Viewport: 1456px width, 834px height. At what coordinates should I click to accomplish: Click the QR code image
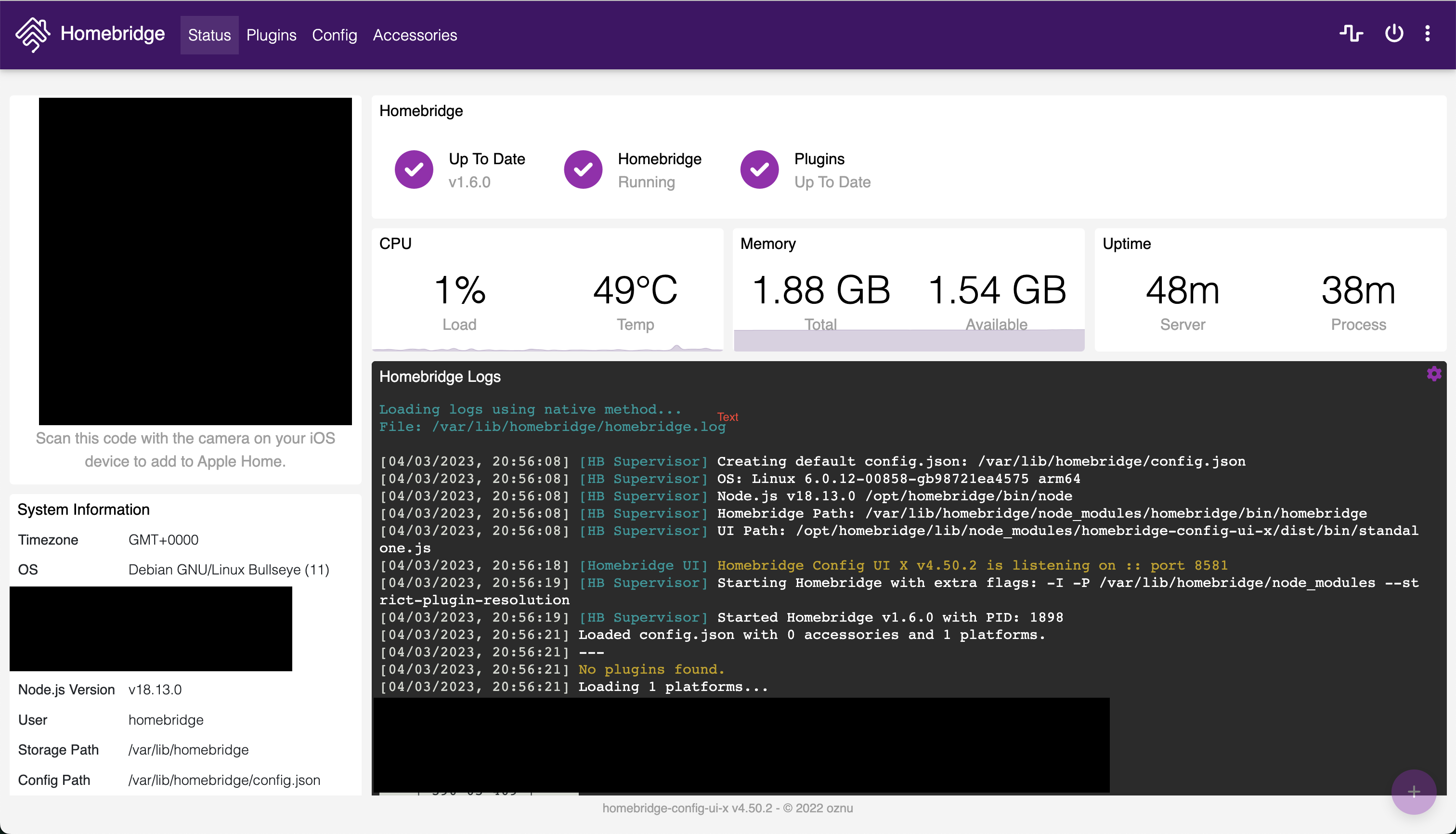[x=195, y=261]
